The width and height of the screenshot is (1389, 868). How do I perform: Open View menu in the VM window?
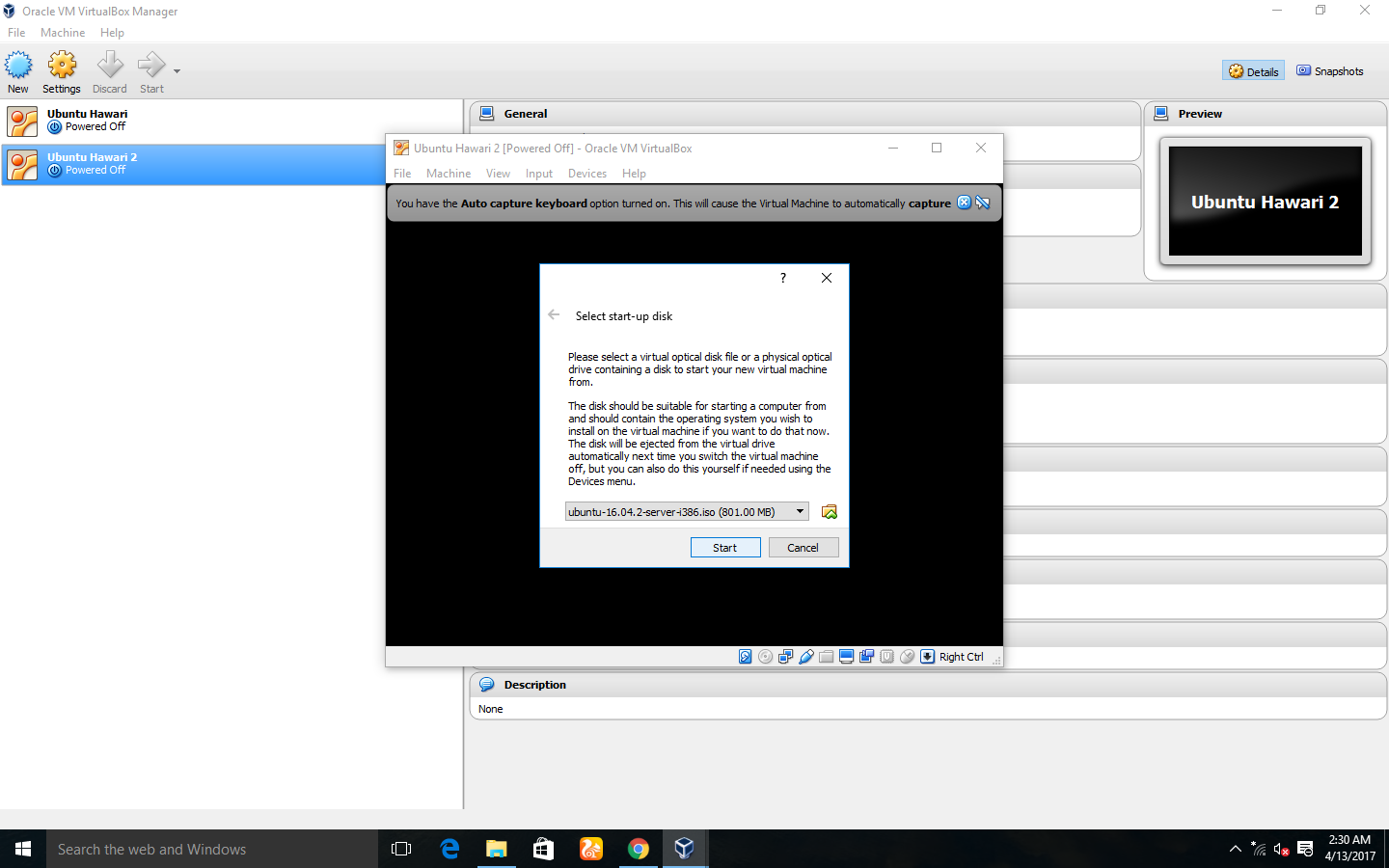[498, 174]
